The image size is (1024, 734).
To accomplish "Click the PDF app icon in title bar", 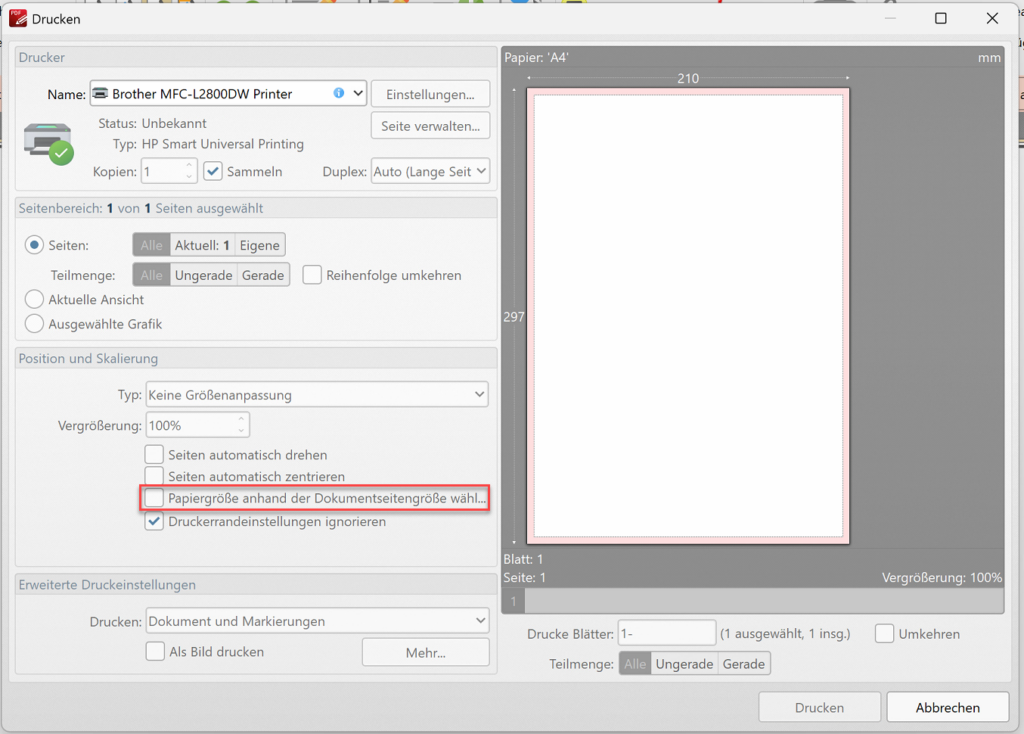I will click(x=17, y=18).
